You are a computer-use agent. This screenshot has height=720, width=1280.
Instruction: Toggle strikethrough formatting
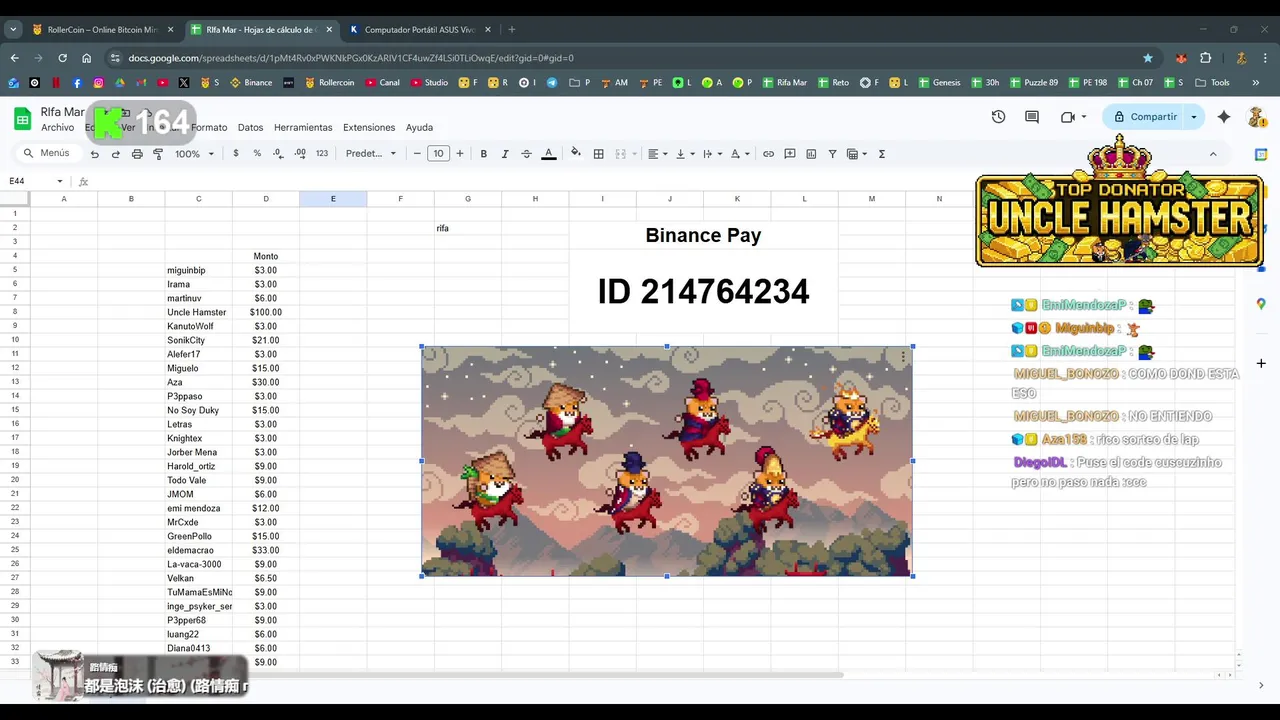(526, 154)
